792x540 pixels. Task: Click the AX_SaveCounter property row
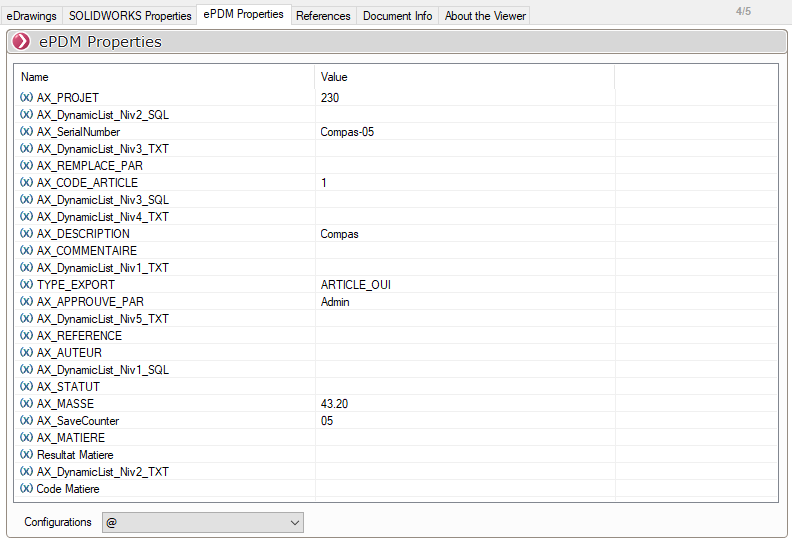point(78,421)
